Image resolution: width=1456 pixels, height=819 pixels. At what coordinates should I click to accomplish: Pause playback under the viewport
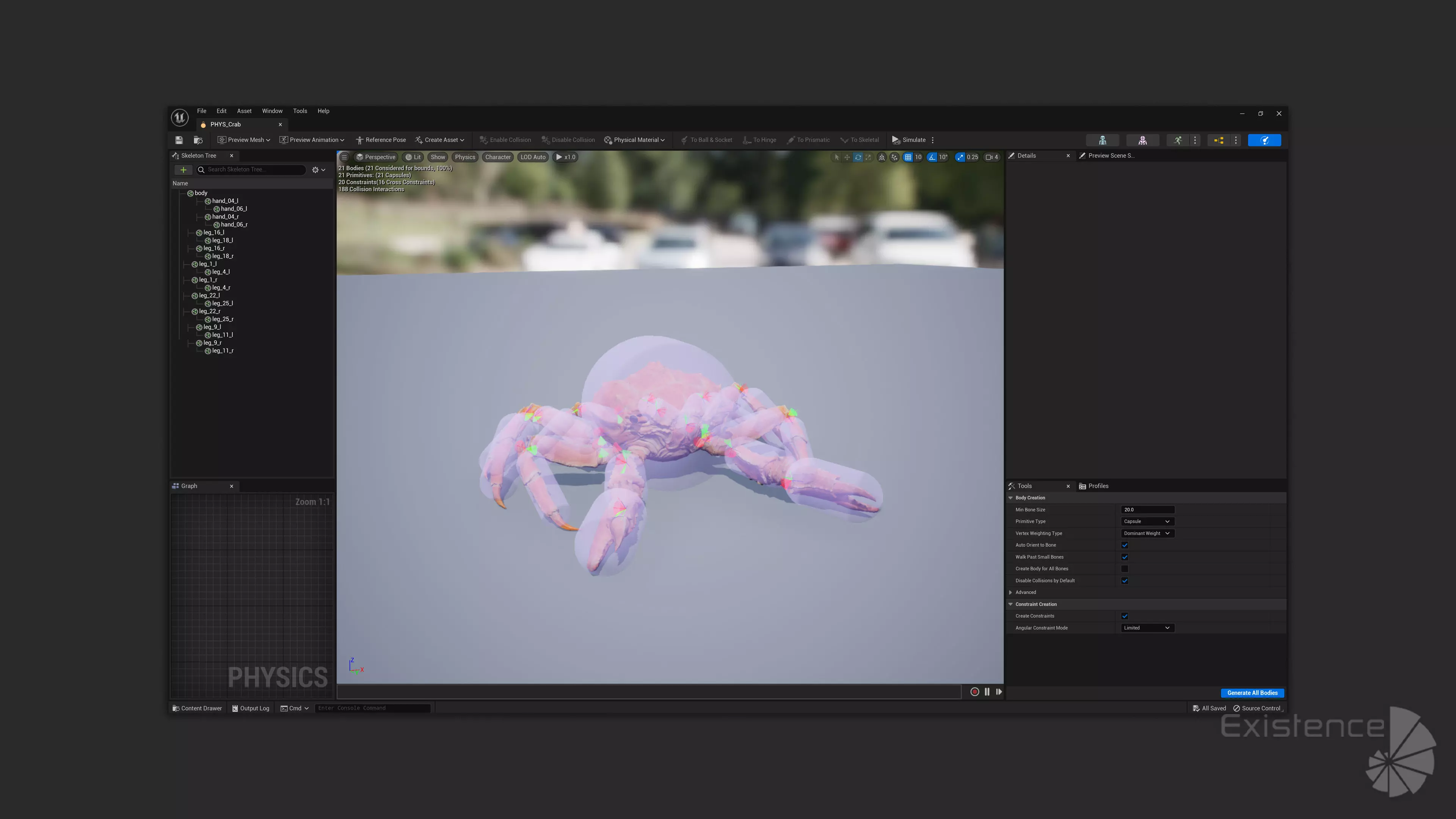point(987,692)
